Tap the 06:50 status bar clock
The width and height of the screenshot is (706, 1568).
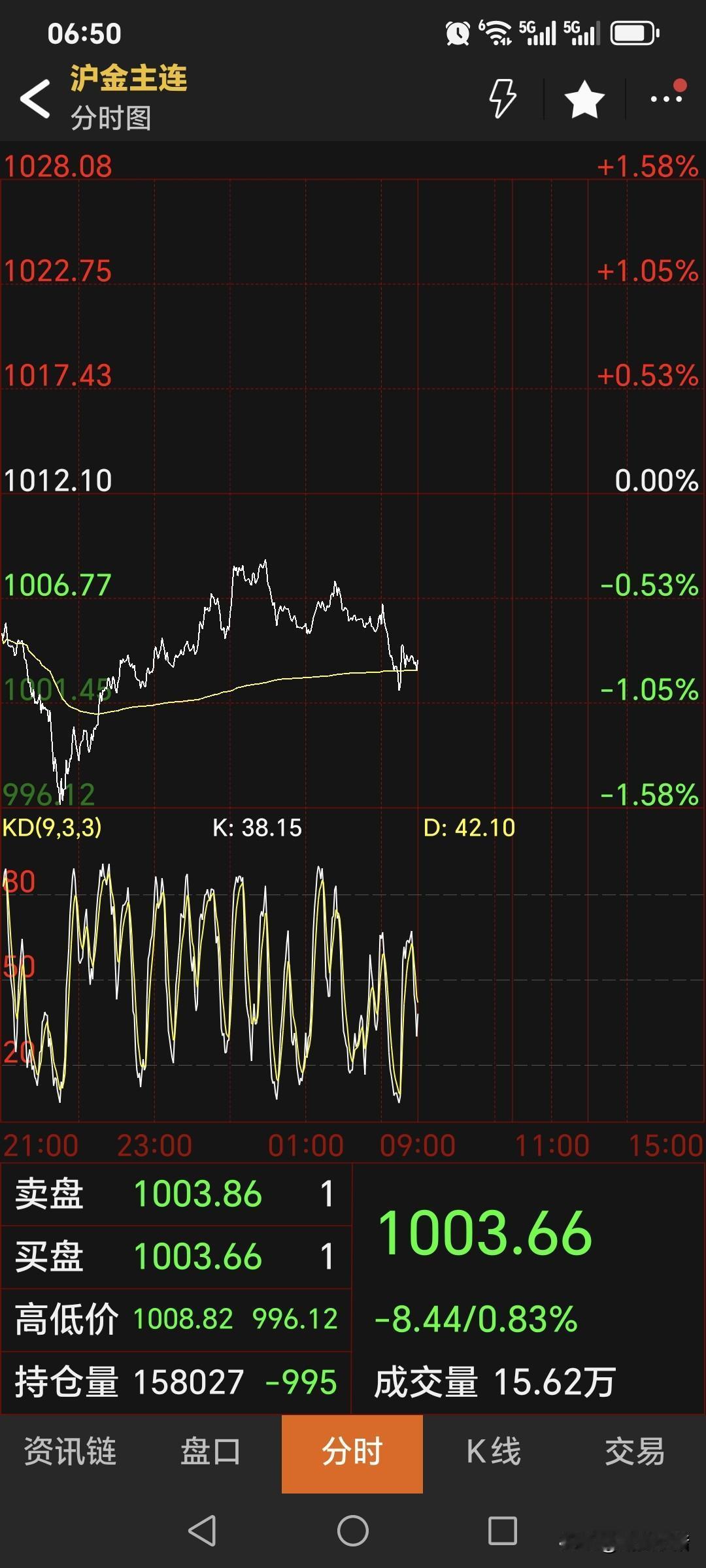[x=84, y=34]
